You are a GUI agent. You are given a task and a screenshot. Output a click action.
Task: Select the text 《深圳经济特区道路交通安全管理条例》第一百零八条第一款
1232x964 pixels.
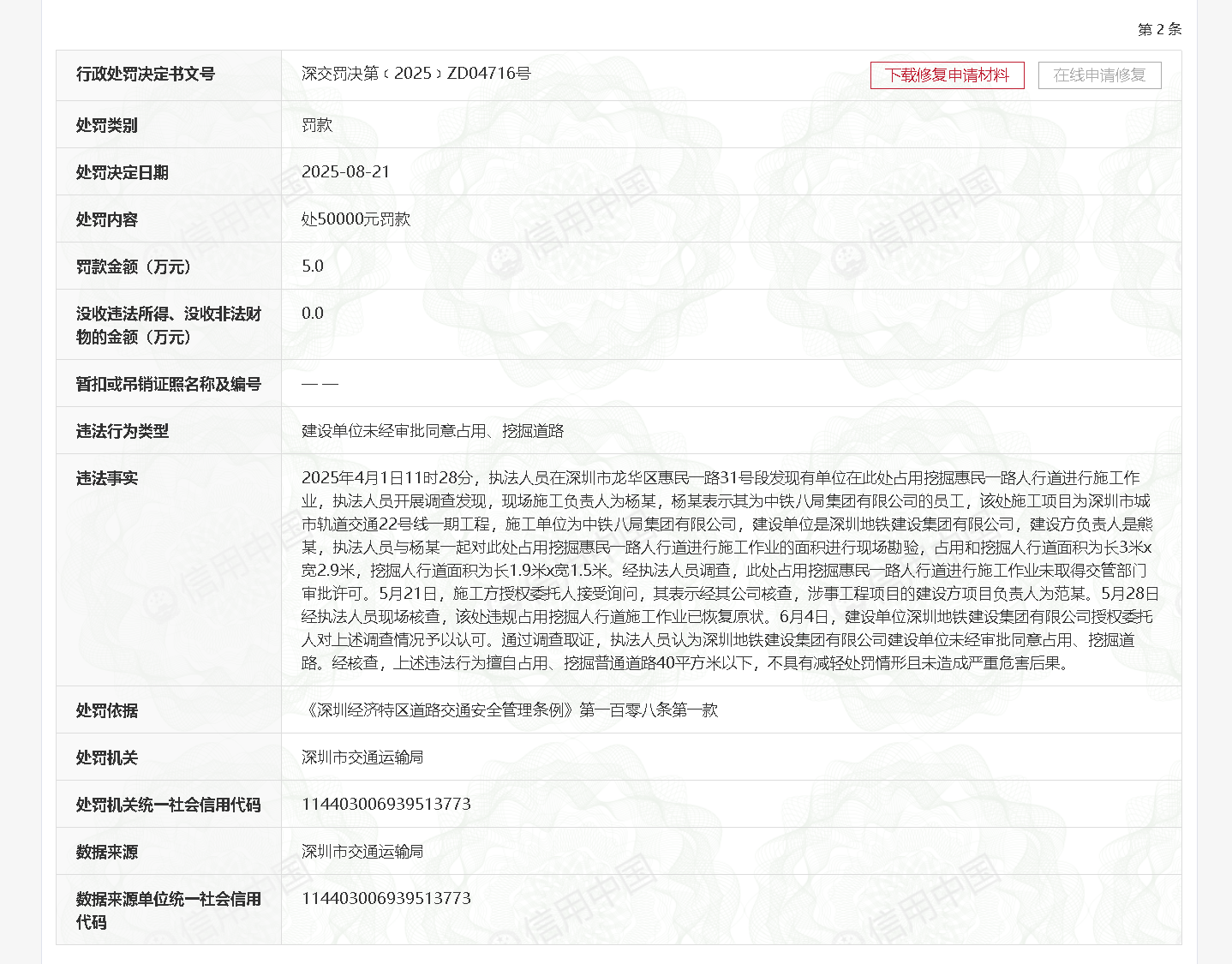pos(510,710)
